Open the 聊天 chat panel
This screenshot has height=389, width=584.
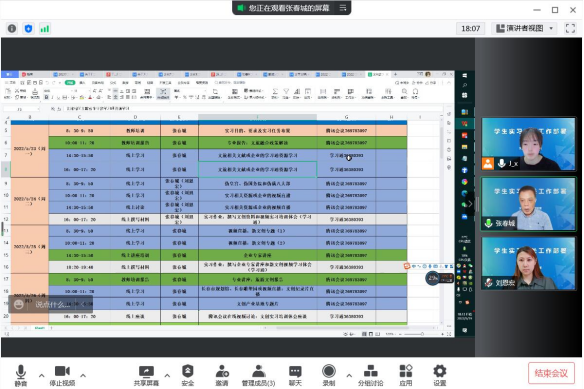click(295, 376)
